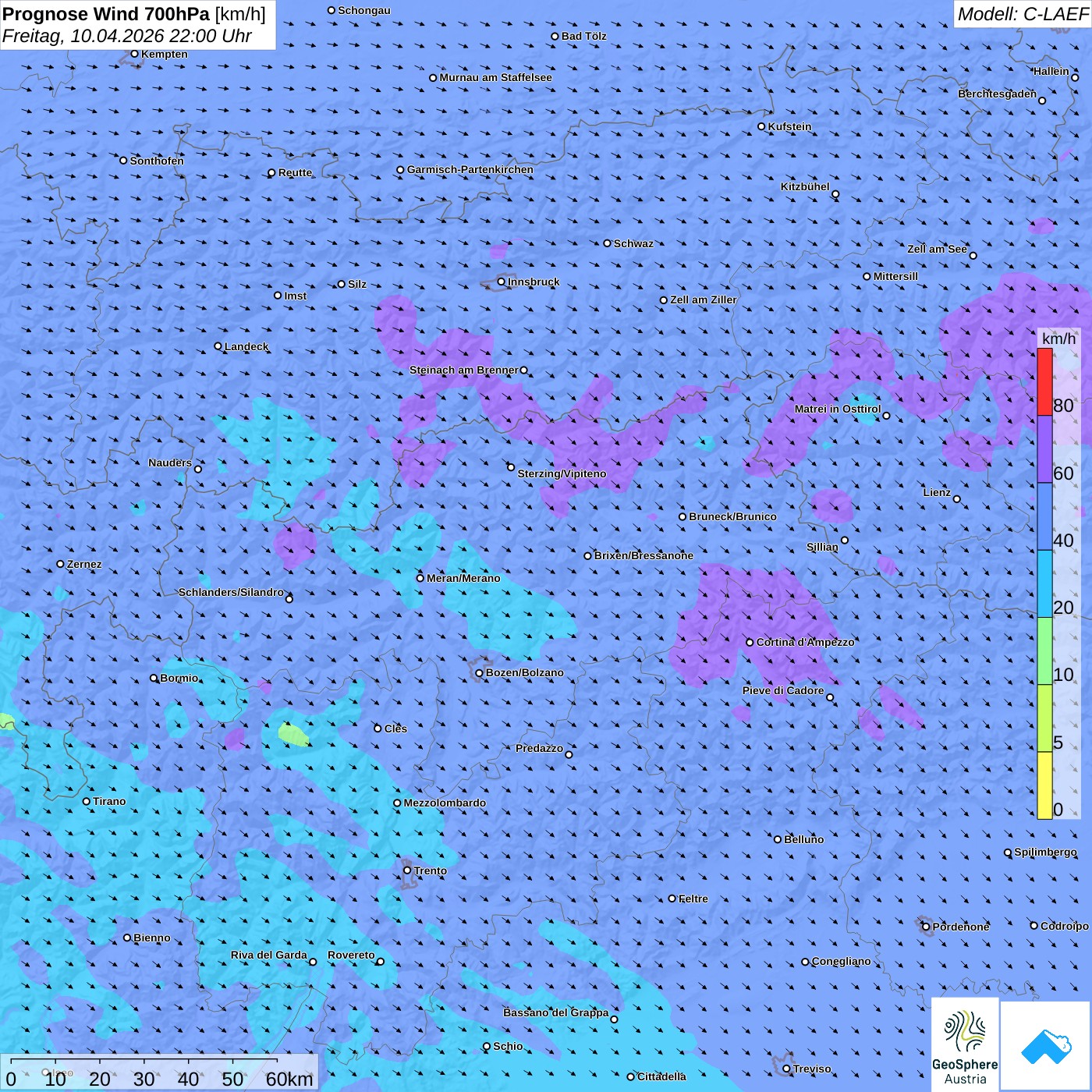Click the Steinach am Brenner label
The height and width of the screenshot is (1092, 1092).
(x=463, y=370)
